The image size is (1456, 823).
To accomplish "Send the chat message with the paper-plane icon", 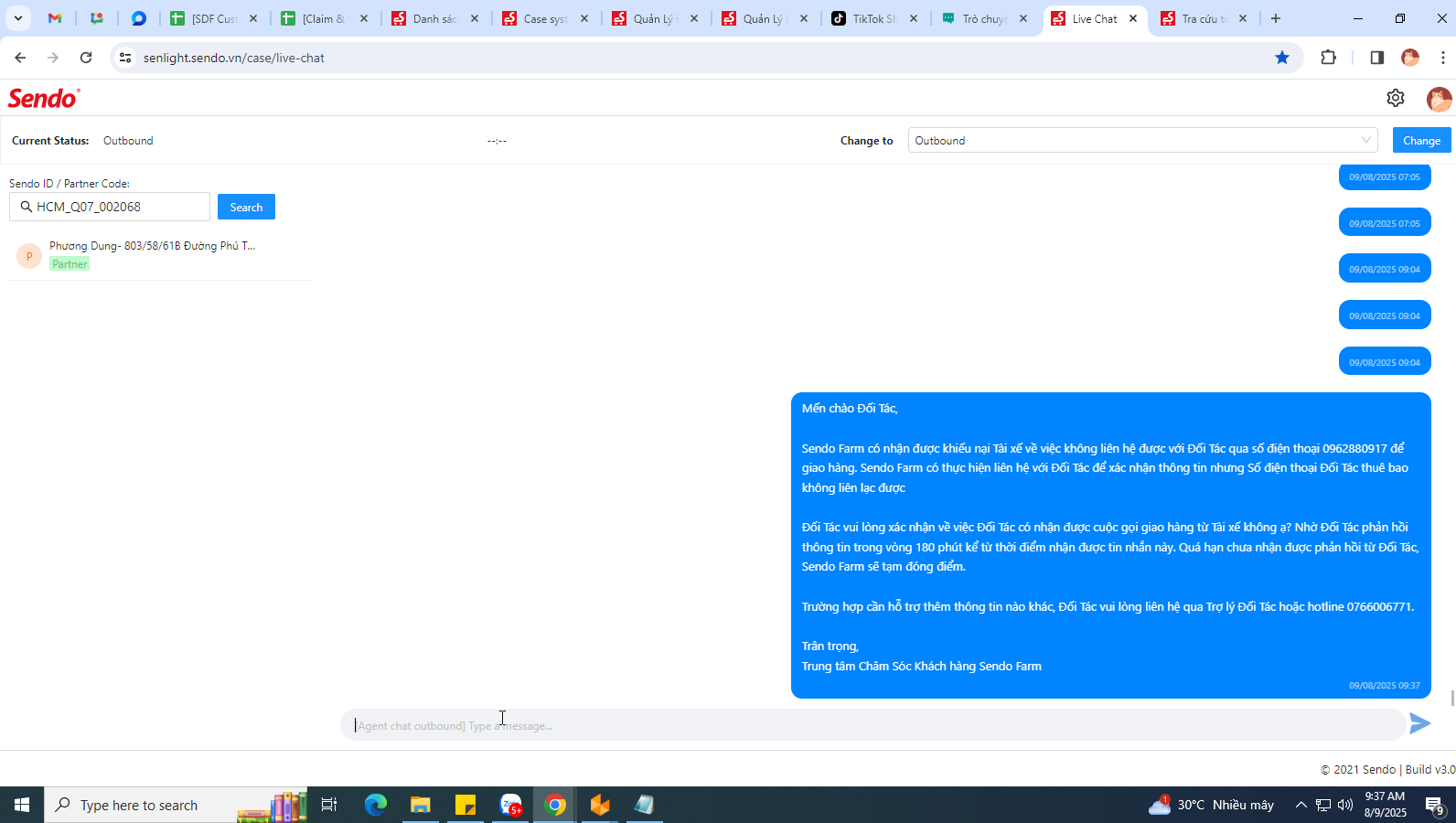I will click(1419, 724).
